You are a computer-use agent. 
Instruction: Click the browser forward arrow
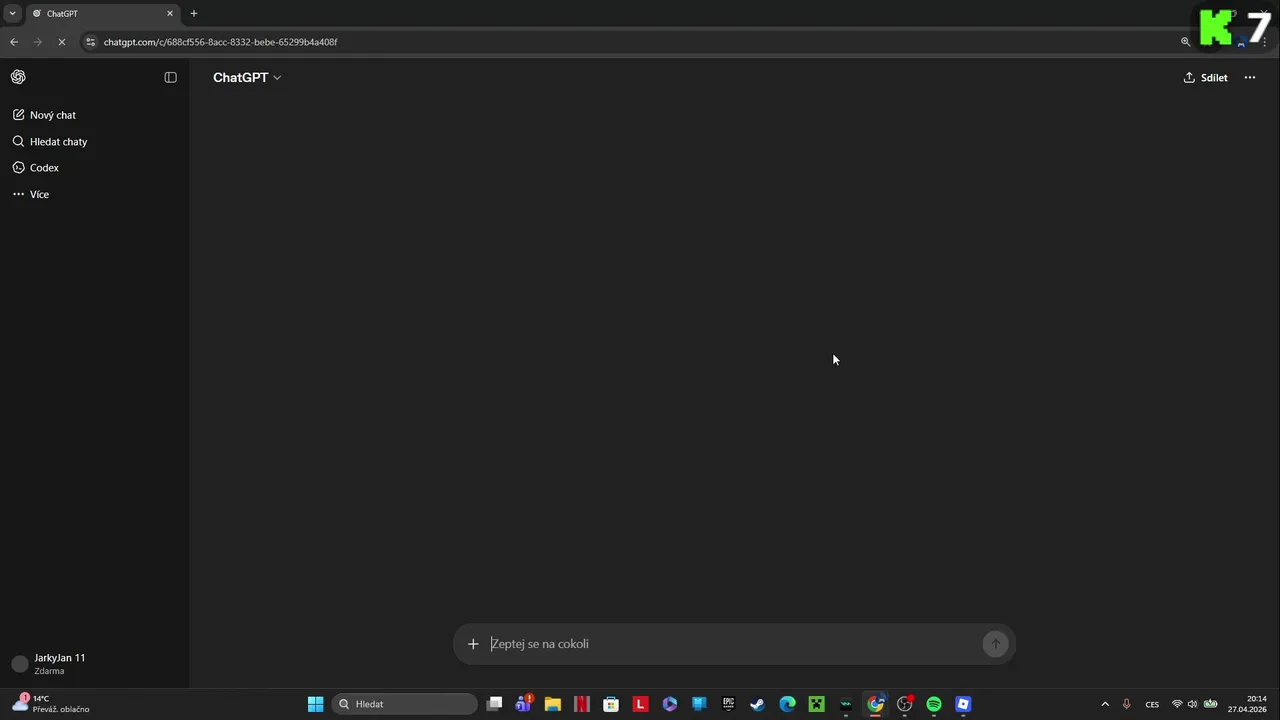tap(38, 42)
